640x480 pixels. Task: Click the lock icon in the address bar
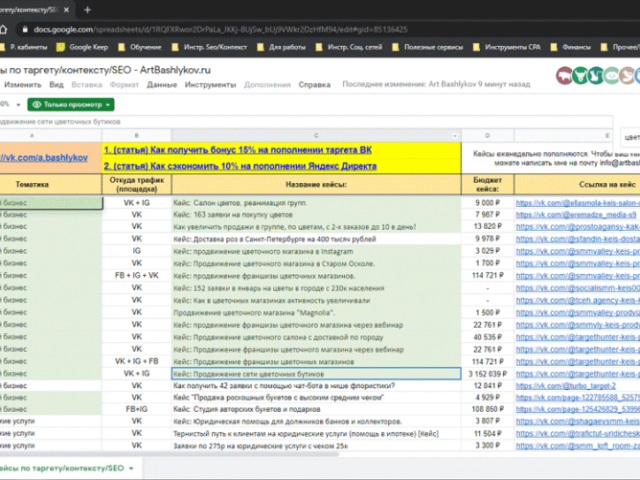pyautogui.click(x=25, y=29)
